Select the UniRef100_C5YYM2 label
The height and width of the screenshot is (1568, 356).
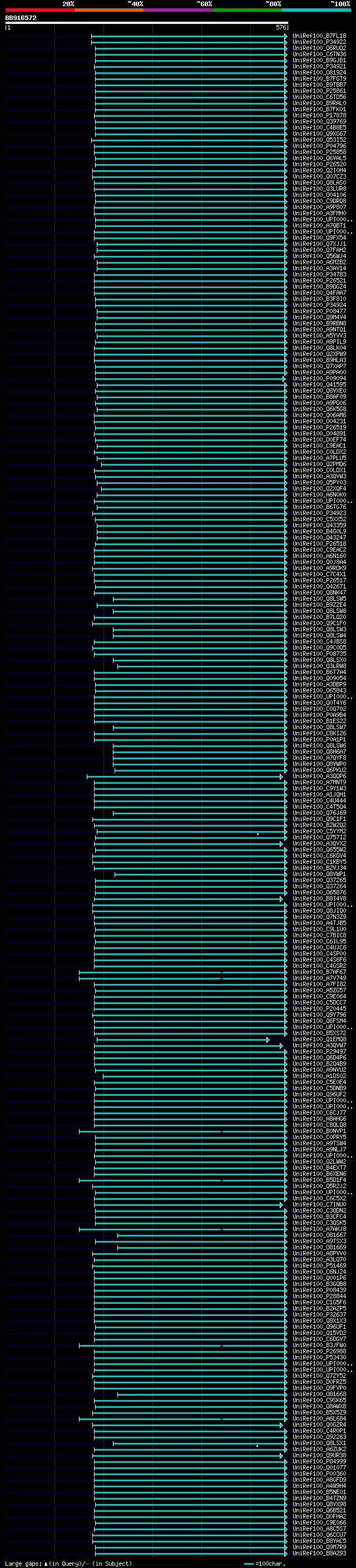[319, 831]
